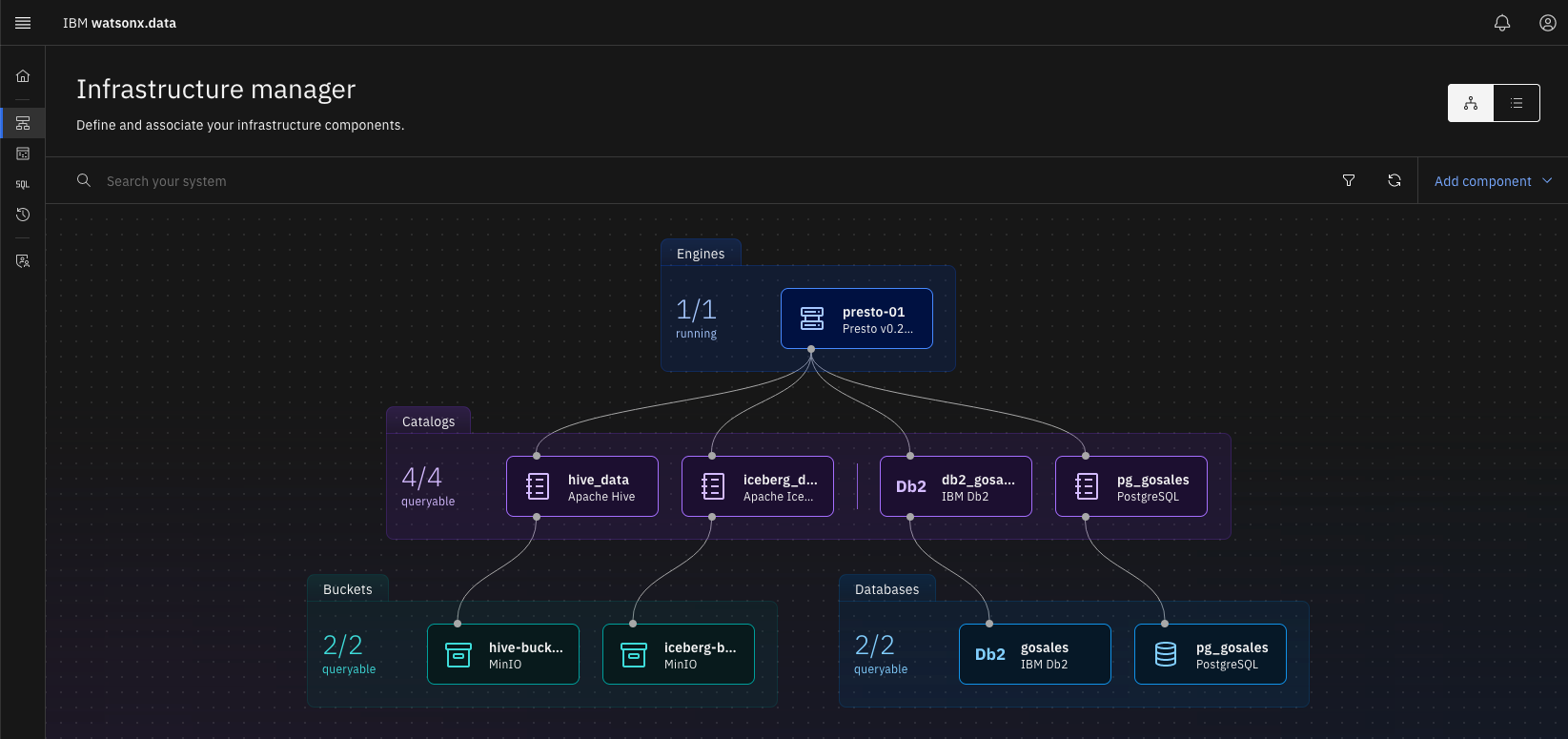The image size is (1568, 739).
Task: Click the Db2 logo on db2_gosa... catalog
Action: (x=911, y=486)
